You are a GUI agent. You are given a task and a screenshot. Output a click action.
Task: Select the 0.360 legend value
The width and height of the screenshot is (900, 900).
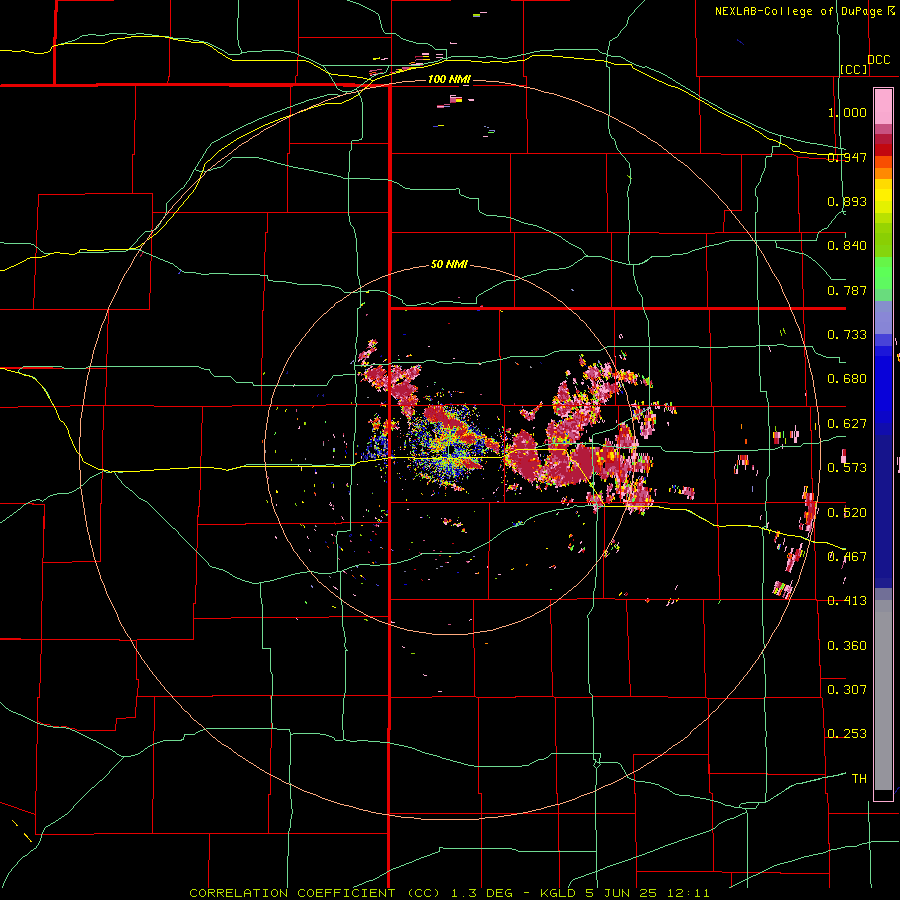[x=847, y=646]
